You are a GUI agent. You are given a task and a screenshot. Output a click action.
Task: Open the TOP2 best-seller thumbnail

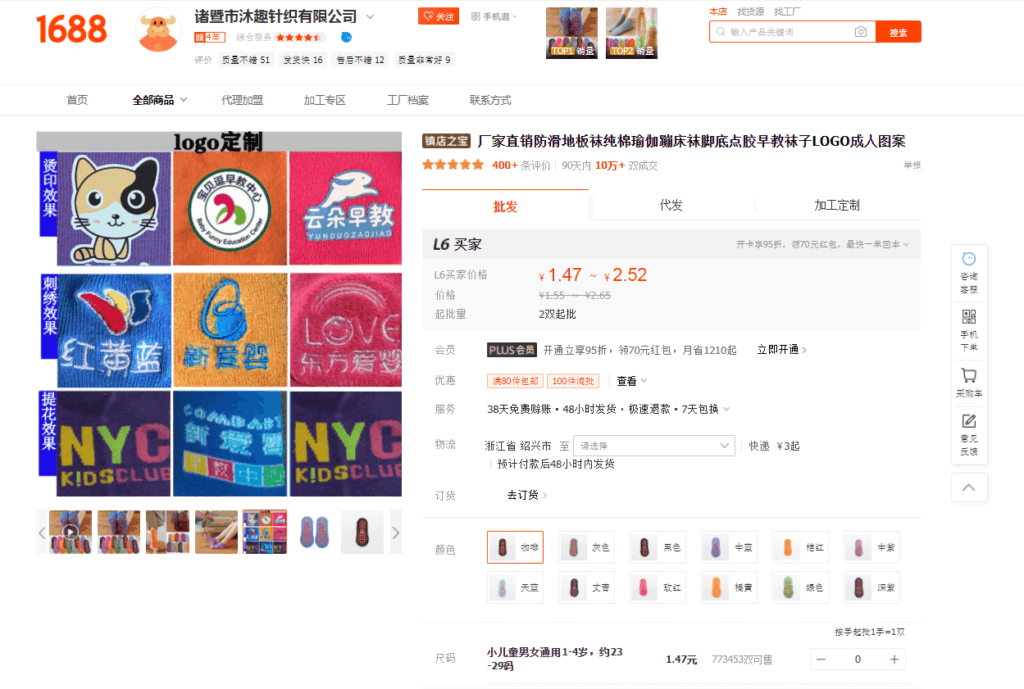[x=632, y=33]
